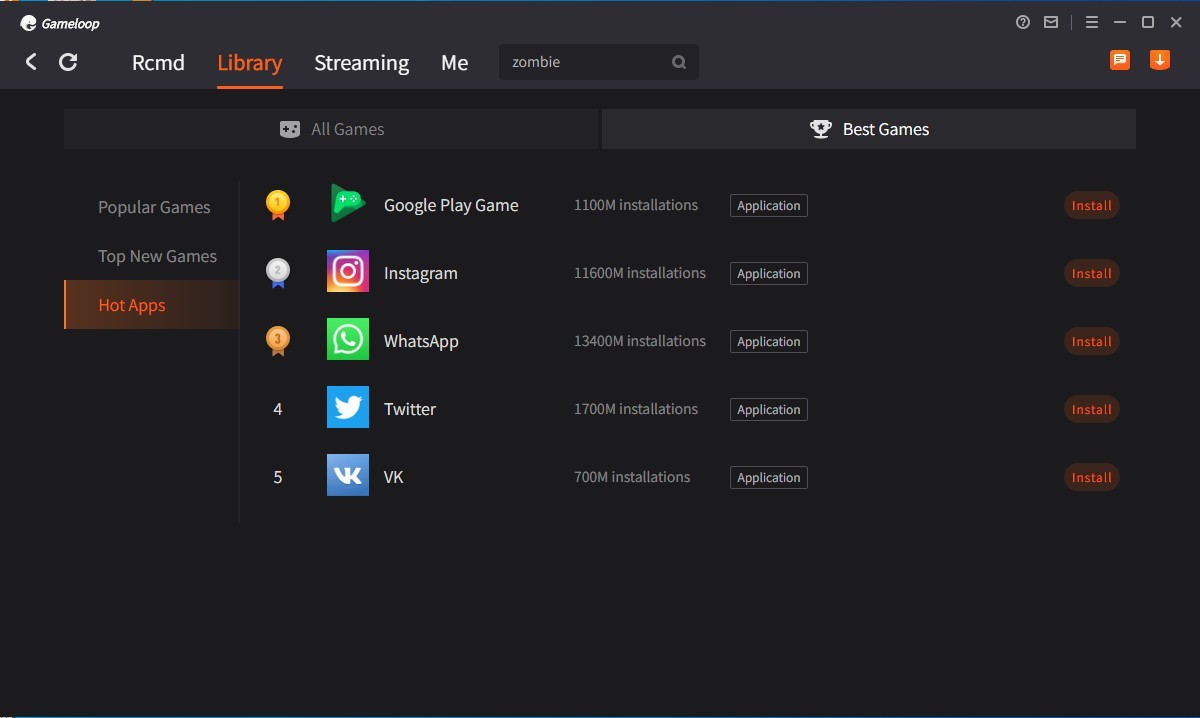Screen dimensions: 1200x718
Task: Select Popular Games in sidebar
Action: point(154,207)
